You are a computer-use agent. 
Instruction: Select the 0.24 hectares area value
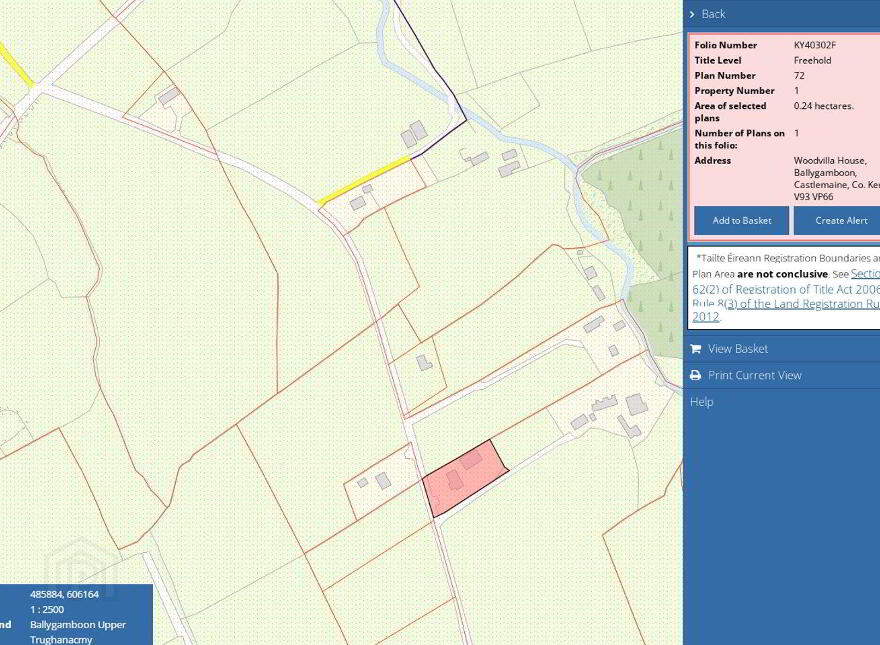[823, 106]
